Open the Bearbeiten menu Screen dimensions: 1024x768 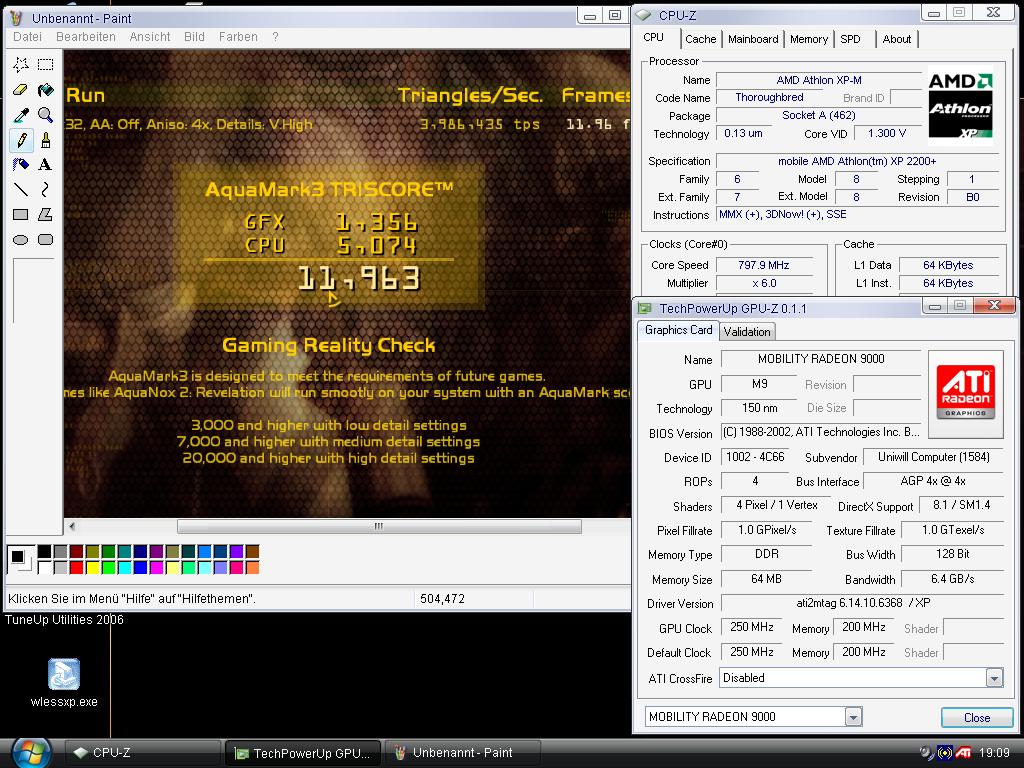tap(86, 37)
